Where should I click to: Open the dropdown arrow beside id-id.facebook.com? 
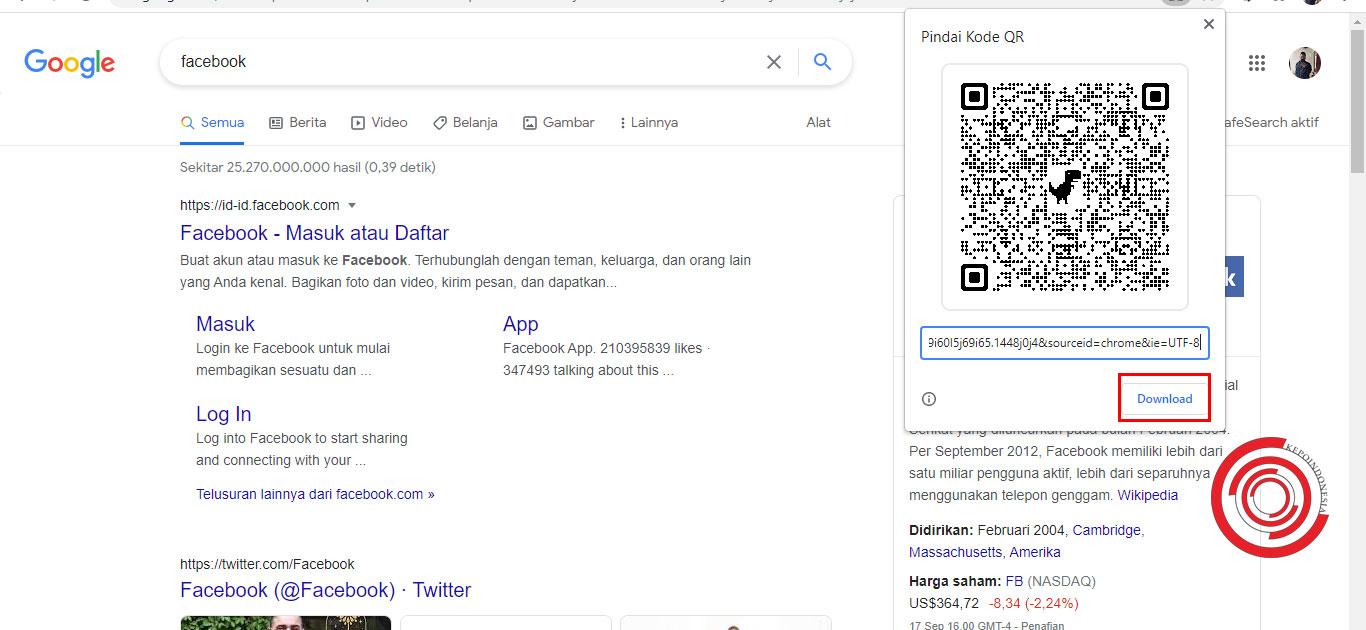pyautogui.click(x=351, y=204)
